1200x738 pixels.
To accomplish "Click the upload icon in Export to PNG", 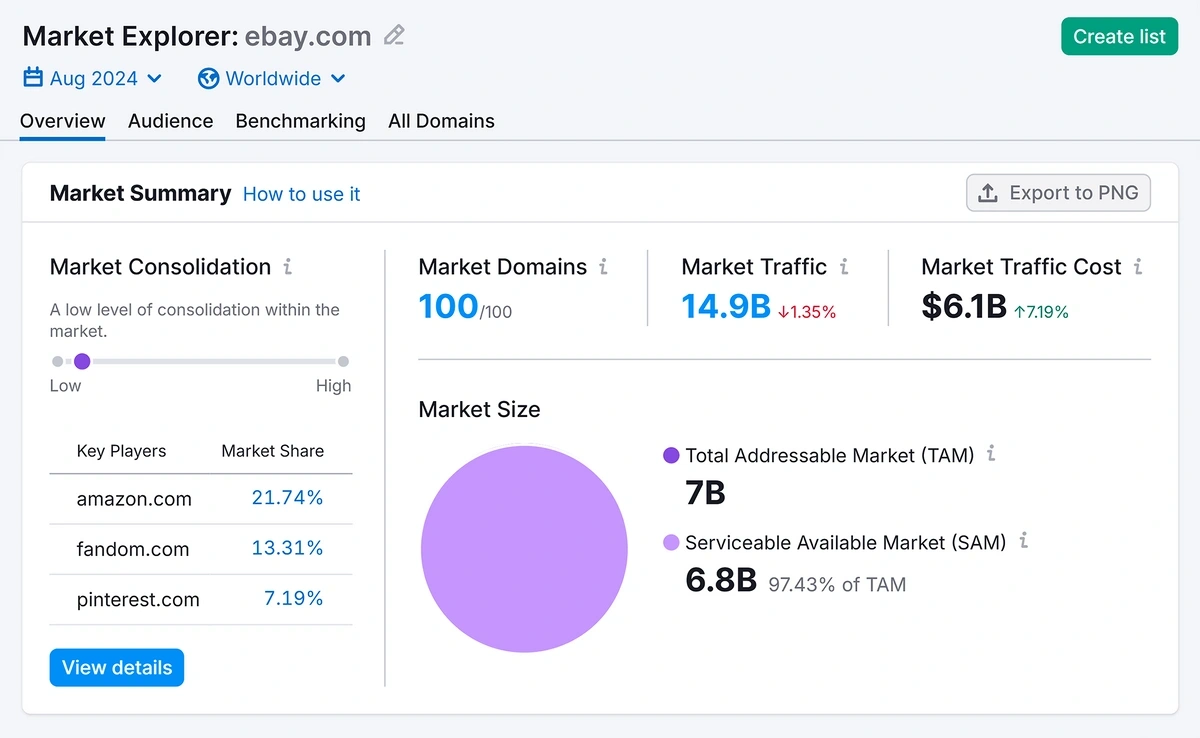I will click(988, 193).
